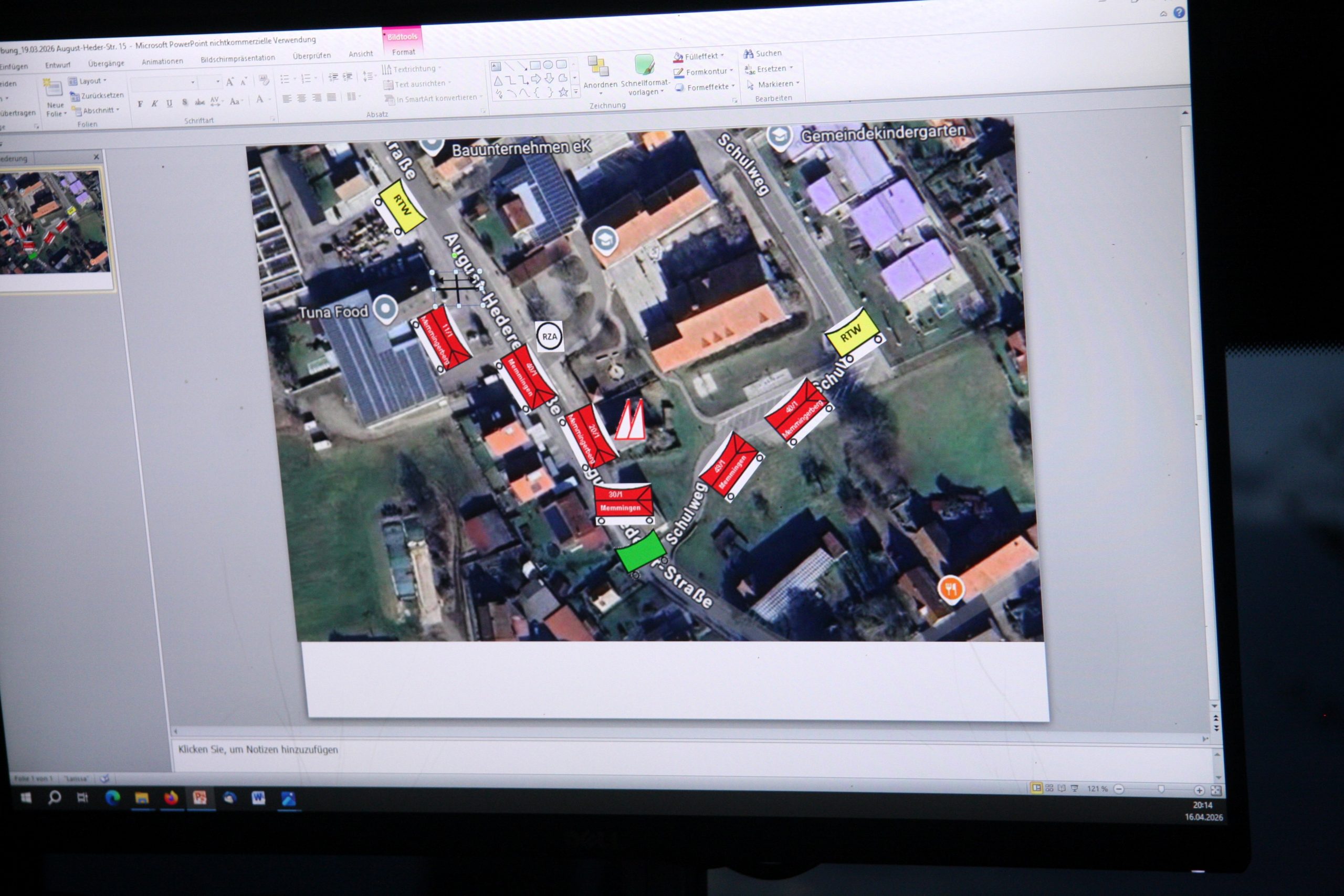The image size is (1344, 896).
Task: Fit slide to window icon
Action: [x=1216, y=790]
